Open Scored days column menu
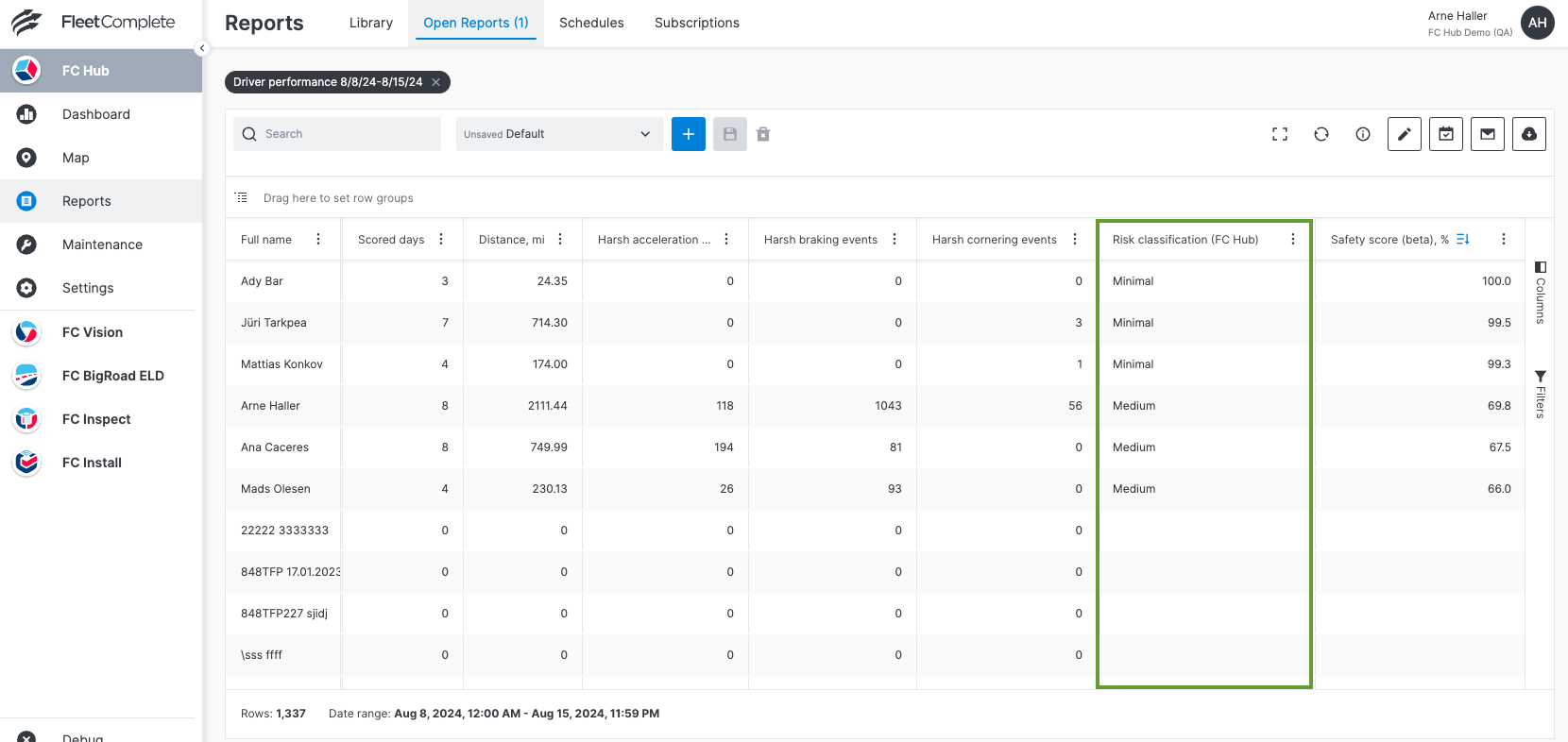This screenshot has height=742, width=1568. 441,240
